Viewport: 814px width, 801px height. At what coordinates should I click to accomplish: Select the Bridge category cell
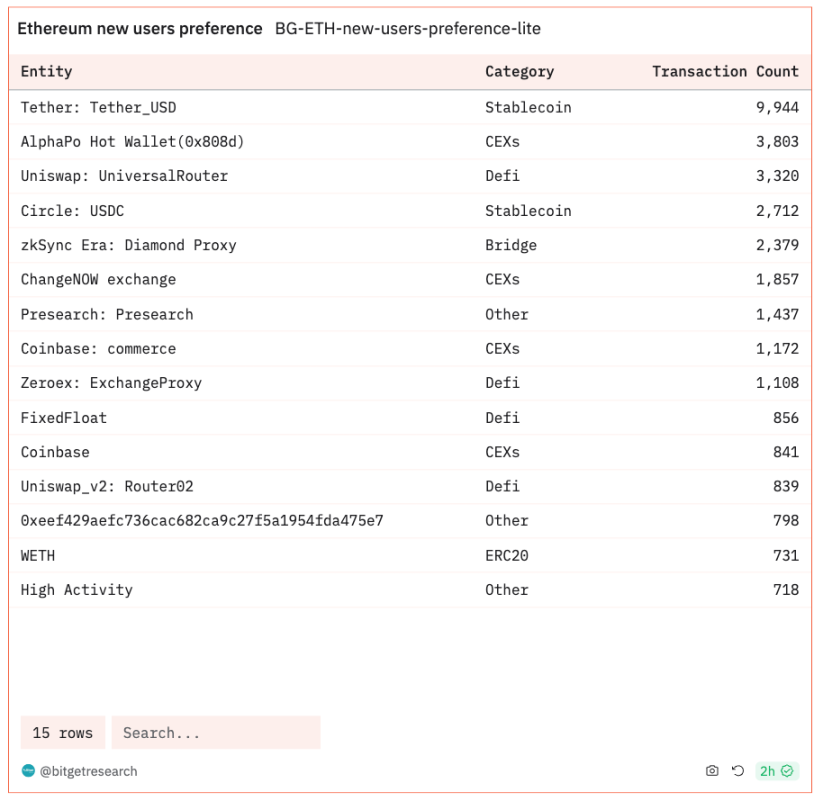pyautogui.click(x=511, y=245)
